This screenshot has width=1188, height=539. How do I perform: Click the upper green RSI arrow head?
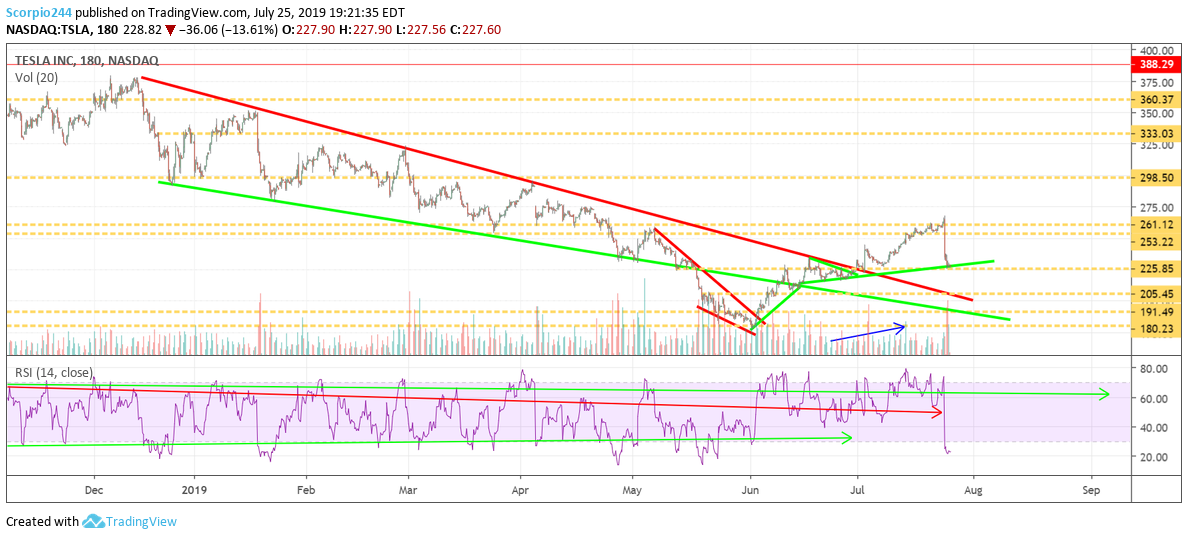(1104, 395)
